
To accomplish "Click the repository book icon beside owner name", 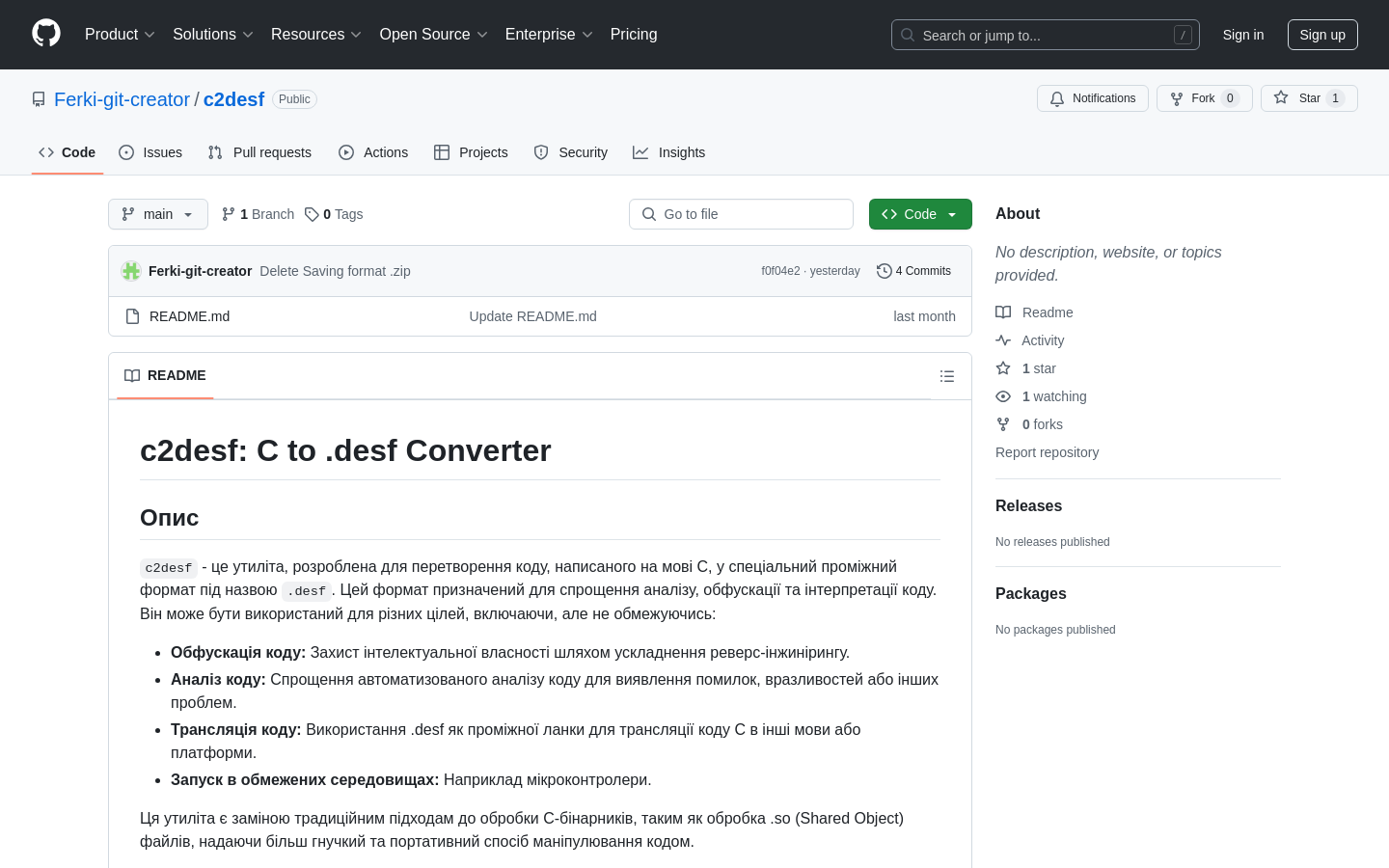I will pyautogui.click(x=39, y=99).
